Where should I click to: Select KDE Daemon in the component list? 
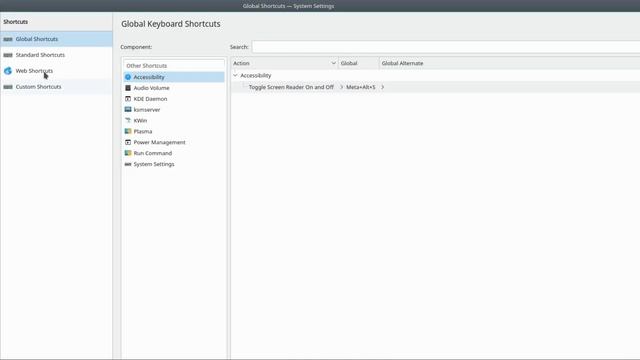click(174, 99)
